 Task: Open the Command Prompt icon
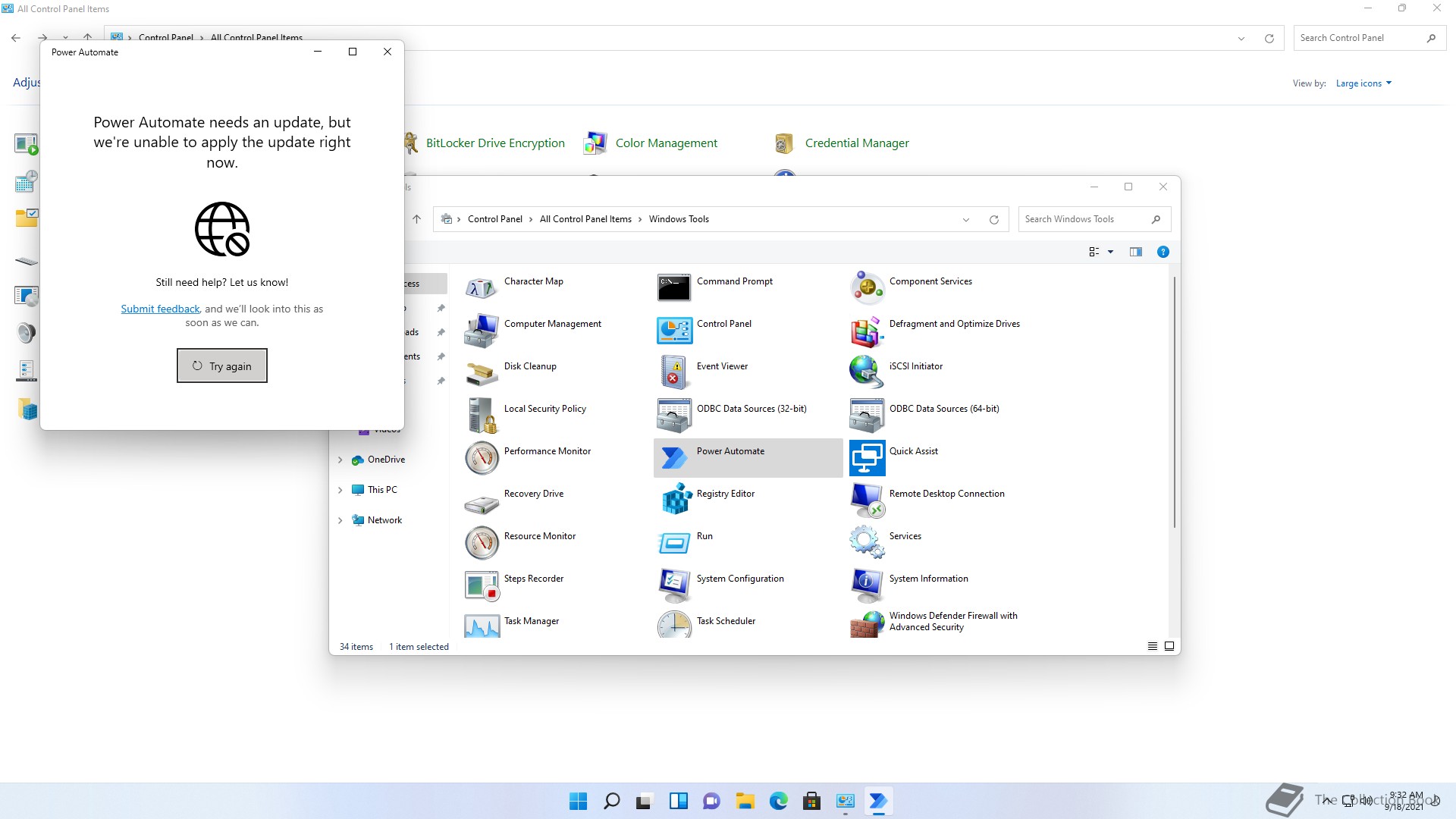[674, 288]
